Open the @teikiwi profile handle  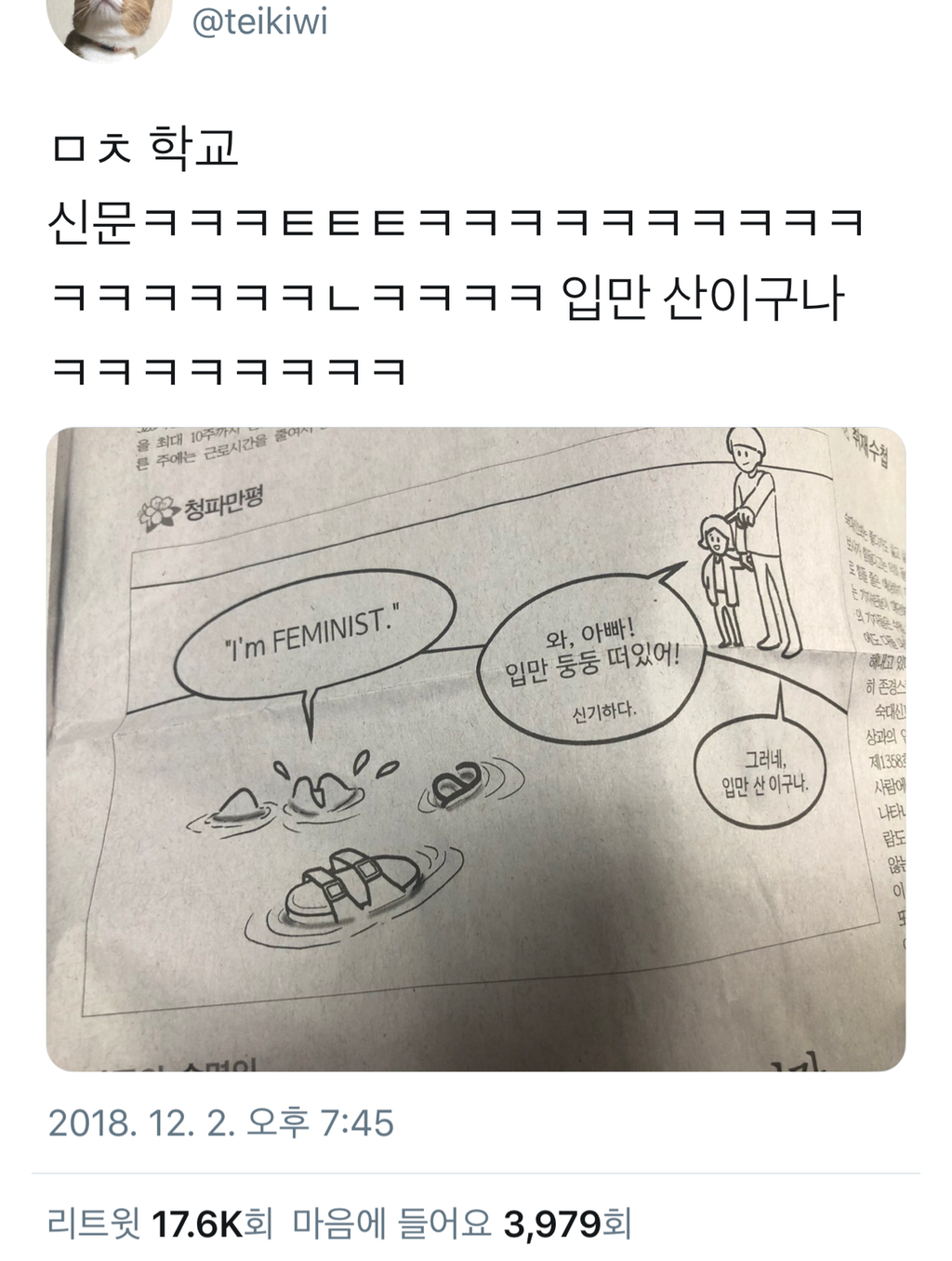tap(259, 22)
